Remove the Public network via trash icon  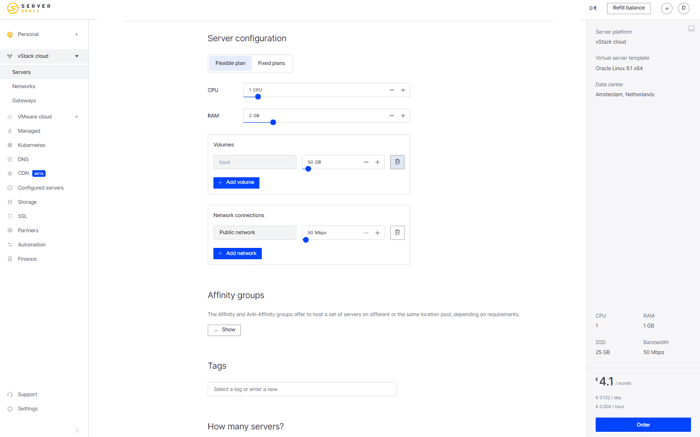[x=397, y=233]
